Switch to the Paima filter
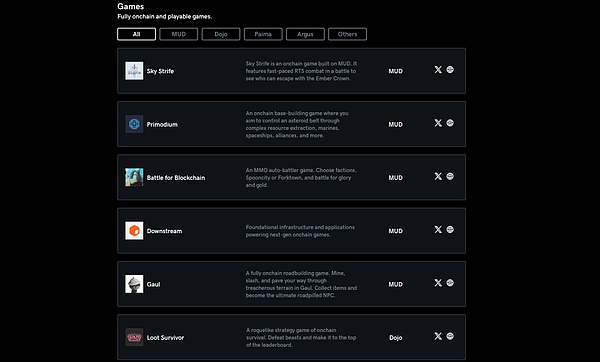This screenshot has height=362, width=600. click(x=263, y=34)
